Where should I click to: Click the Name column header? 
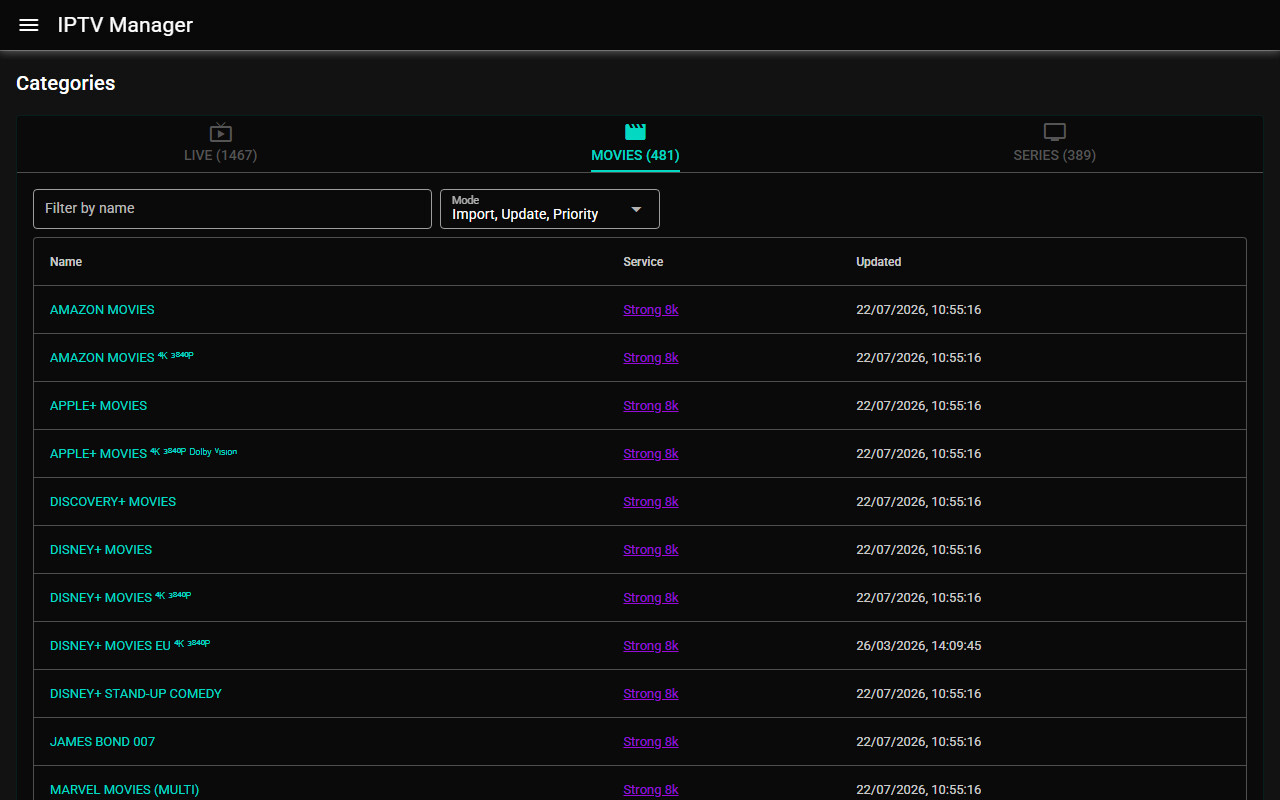tap(66, 262)
